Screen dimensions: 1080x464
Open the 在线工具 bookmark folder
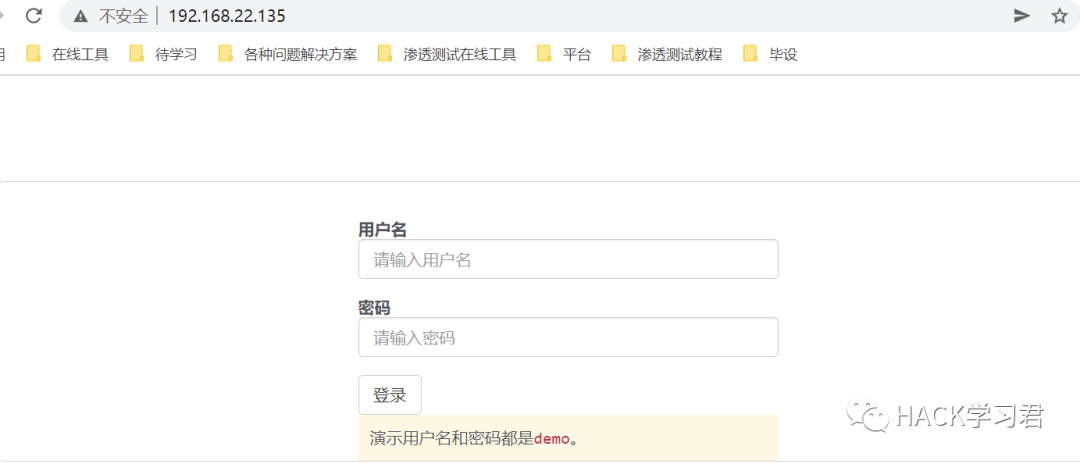click(67, 54)
